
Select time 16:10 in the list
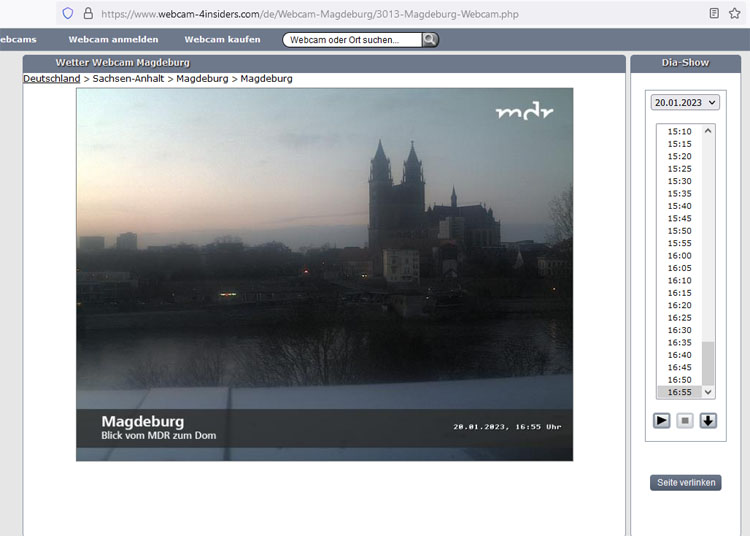pyautogui.click(x=679, y=281)
